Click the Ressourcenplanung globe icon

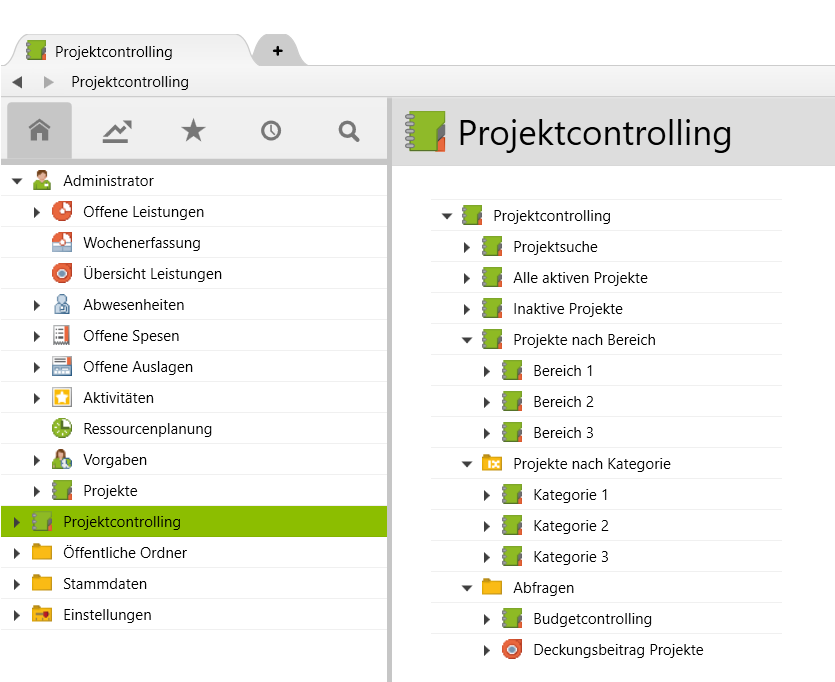63,428
